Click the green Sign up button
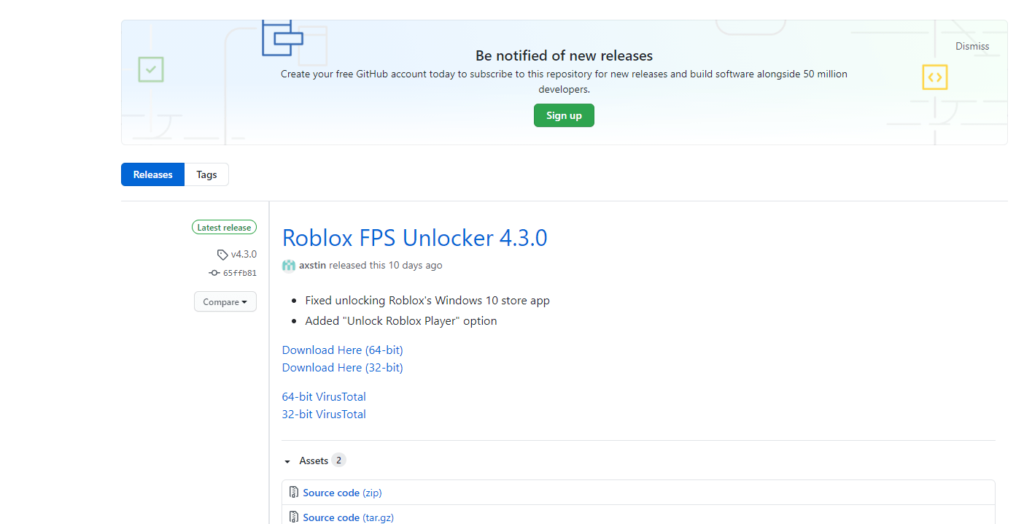 pyautogui.click(x=564, y=116)
